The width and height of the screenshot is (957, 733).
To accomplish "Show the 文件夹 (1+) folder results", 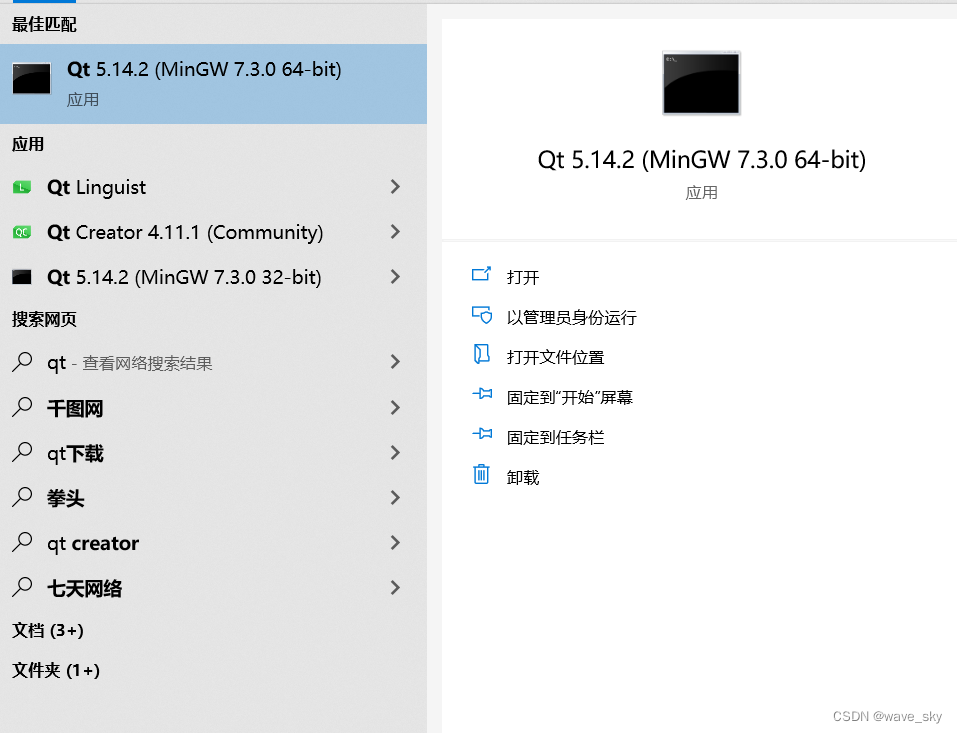I will click(56, 671).
